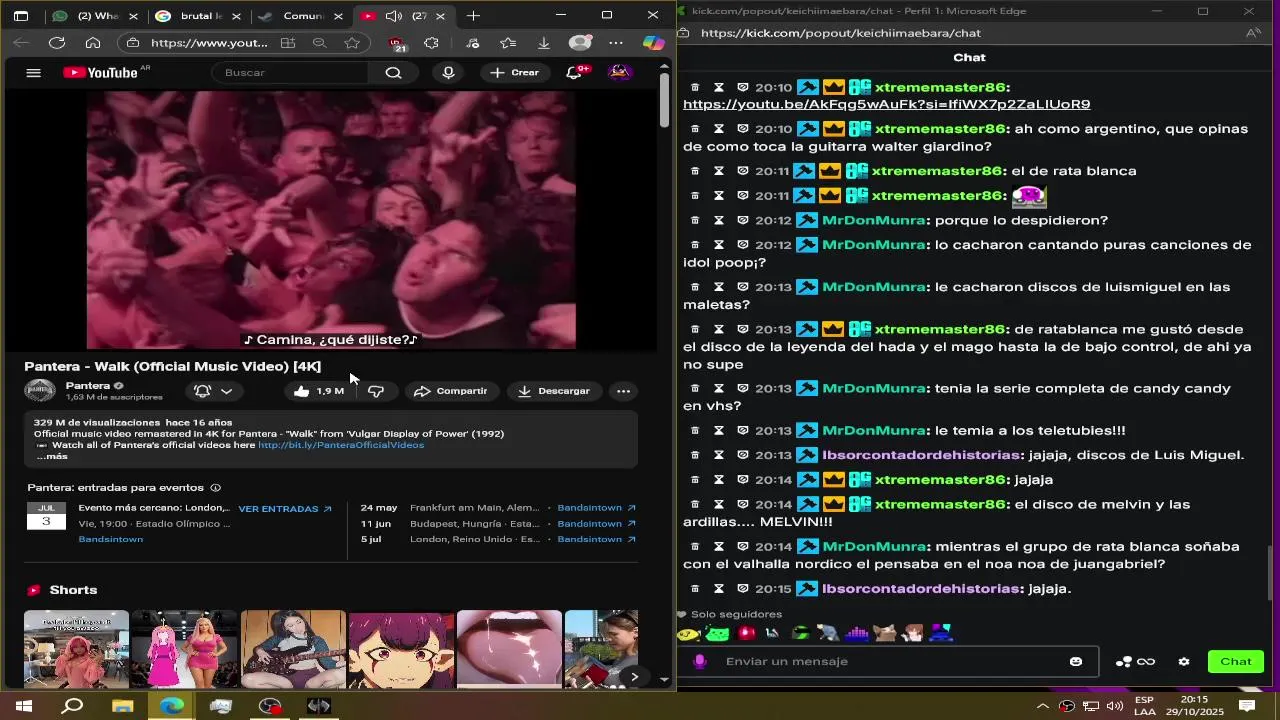Viewport: 1280px width, 720px height.
Task: Open the youtu.be link in Kick chat
Action: 886,104
